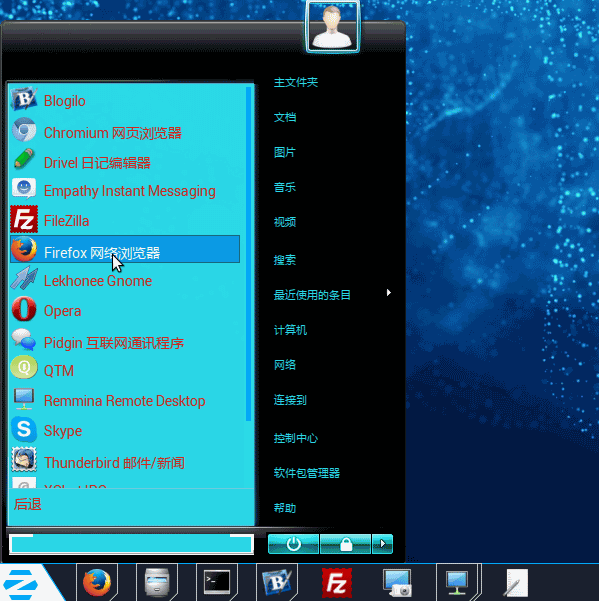Click the Chromium browser icon in menu

(x=24, y=130)
